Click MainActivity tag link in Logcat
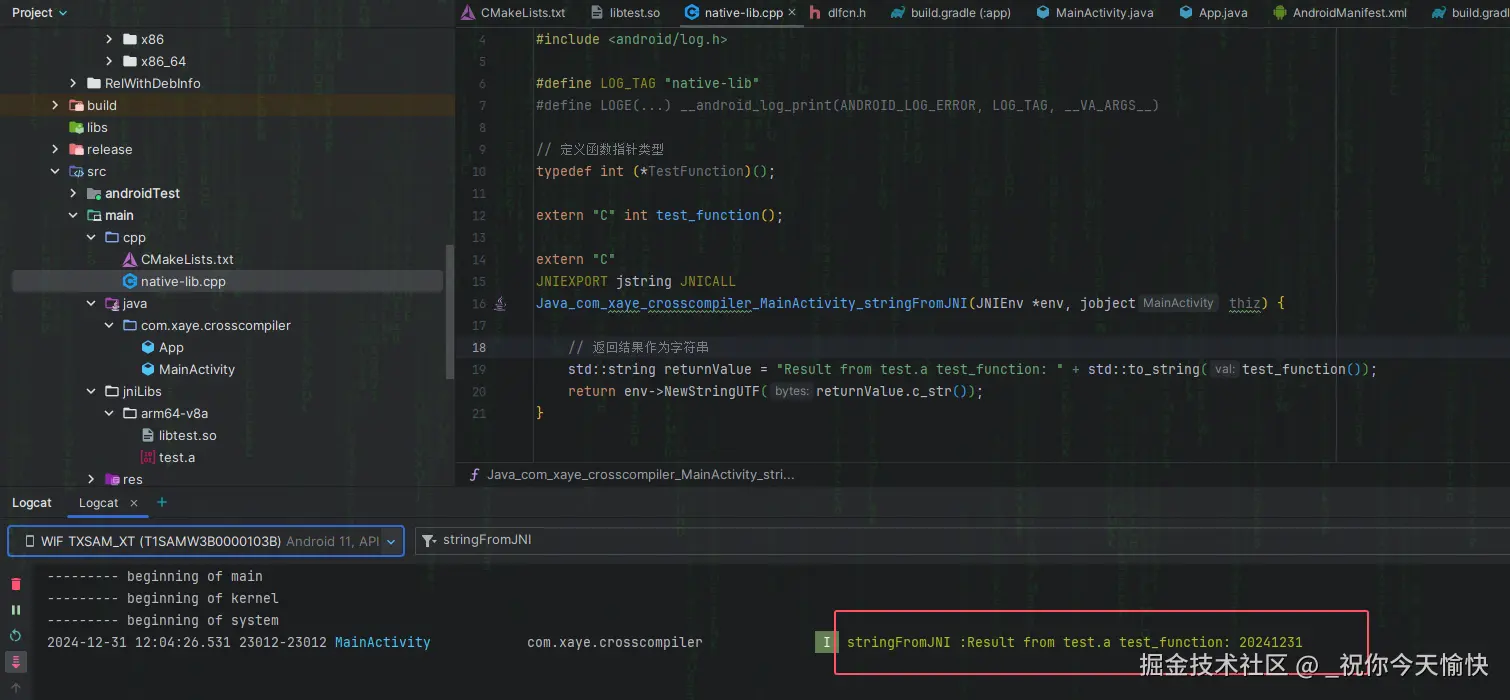1510x700 pixels. click(x=382, y=642)
